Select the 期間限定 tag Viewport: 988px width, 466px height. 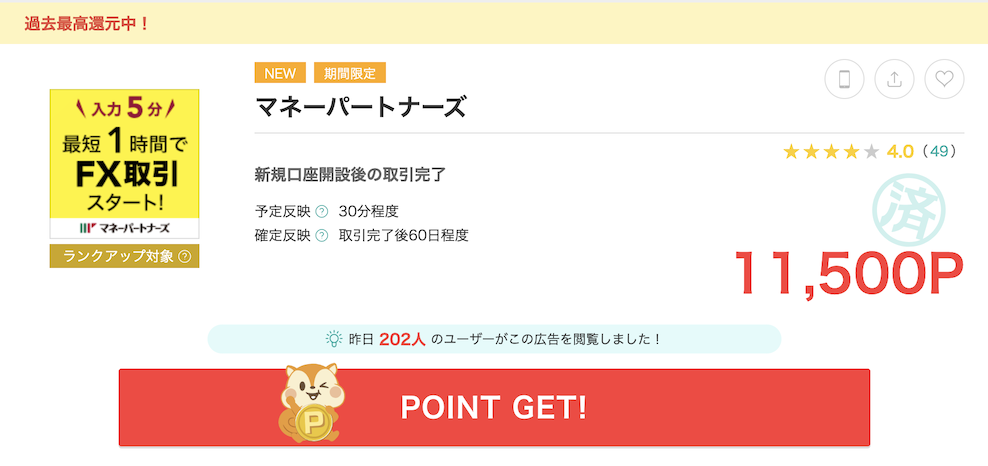(350, 73)
